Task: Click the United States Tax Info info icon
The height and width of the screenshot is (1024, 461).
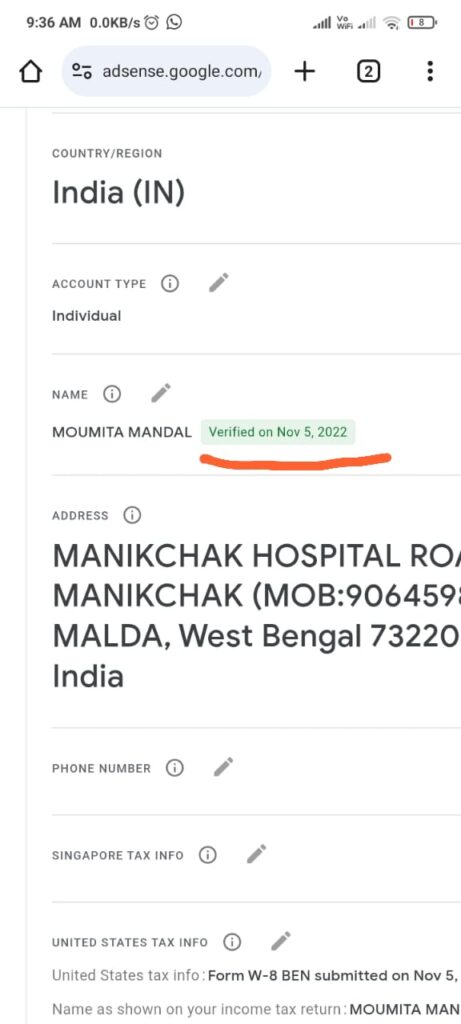Action: tap(232, 942)
